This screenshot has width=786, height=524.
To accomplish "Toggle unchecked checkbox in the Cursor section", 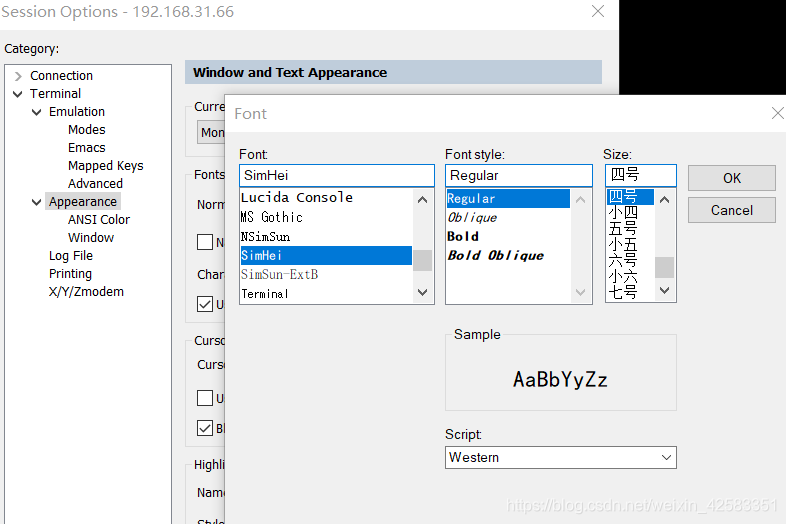I will tap(205, 398).
